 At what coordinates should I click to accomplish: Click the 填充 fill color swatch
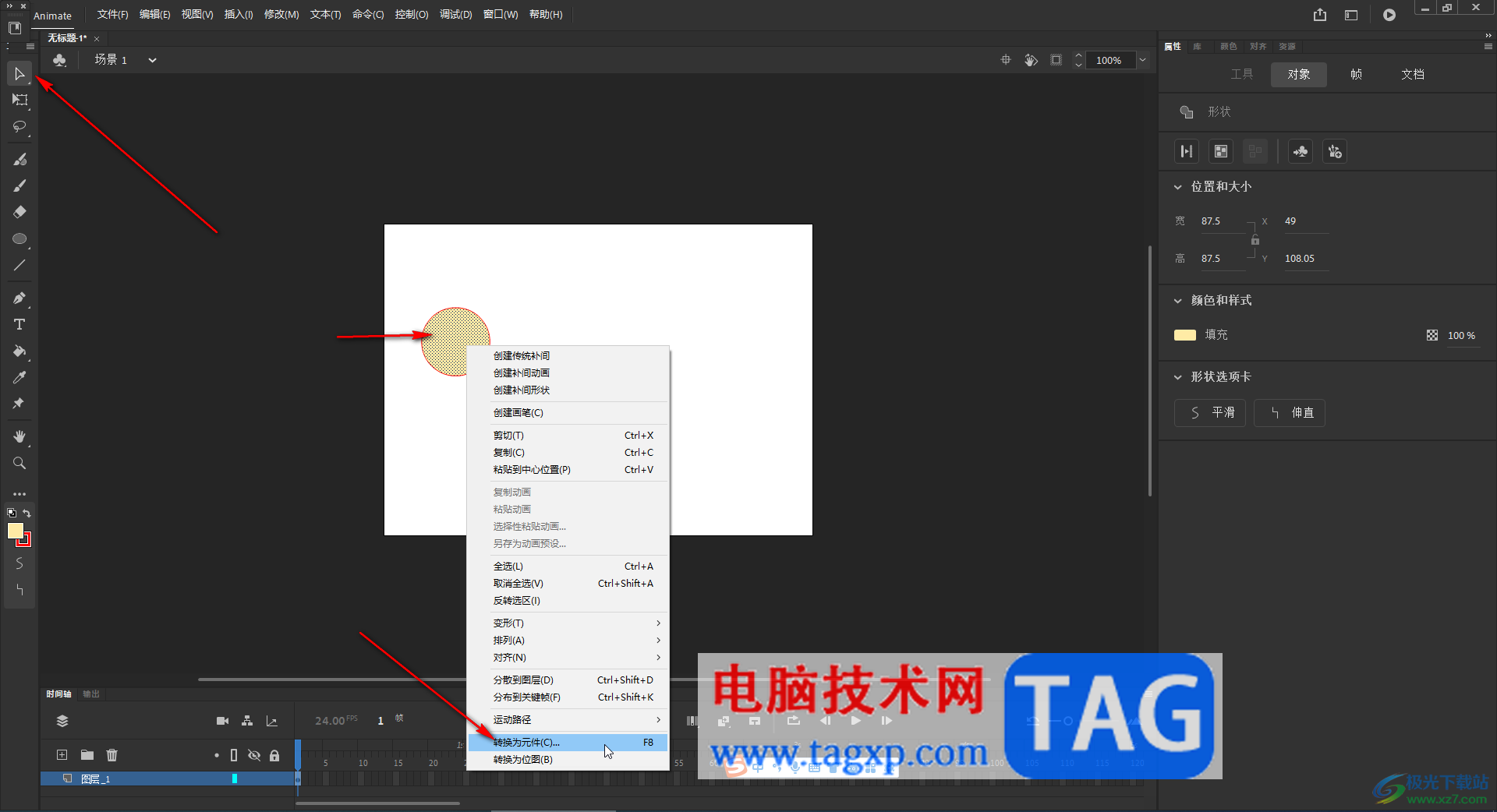click(x=1185, y=335)
